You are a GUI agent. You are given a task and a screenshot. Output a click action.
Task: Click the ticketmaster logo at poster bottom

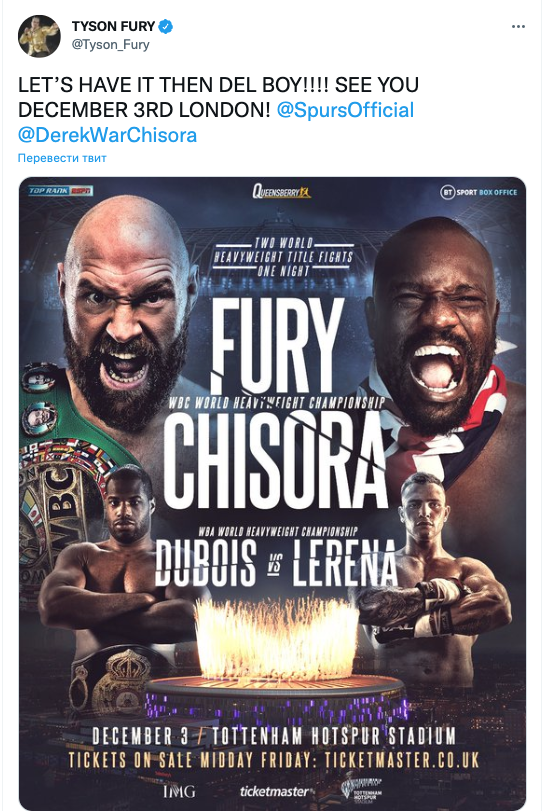point(276,791)
